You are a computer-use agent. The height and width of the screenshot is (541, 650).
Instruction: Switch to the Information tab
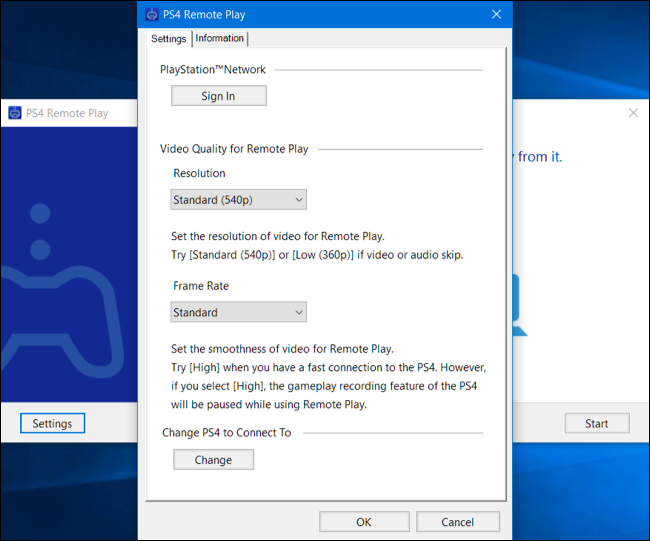(x=219, y=39)
